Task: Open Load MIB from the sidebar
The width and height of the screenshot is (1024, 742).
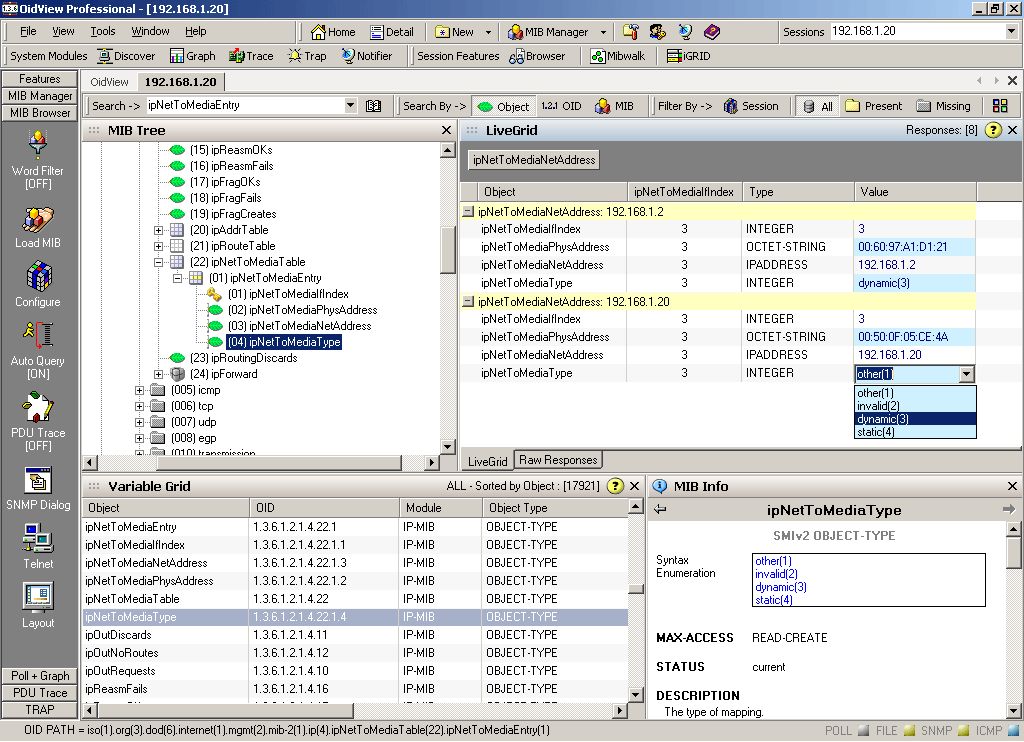Action: pos(38,219)
